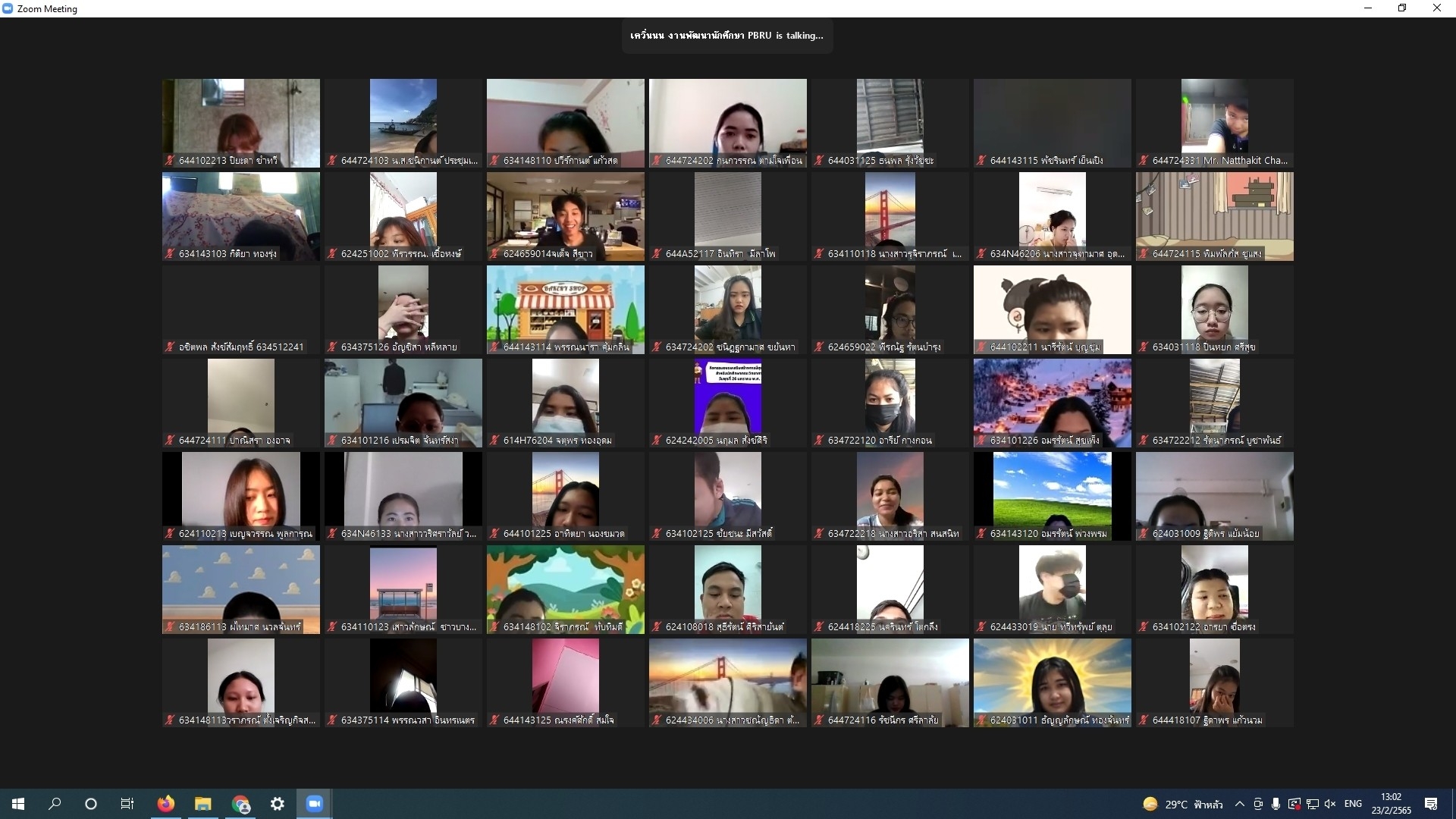
Task: Open Task View in the taskbar
Action: (x=127, y=804)
